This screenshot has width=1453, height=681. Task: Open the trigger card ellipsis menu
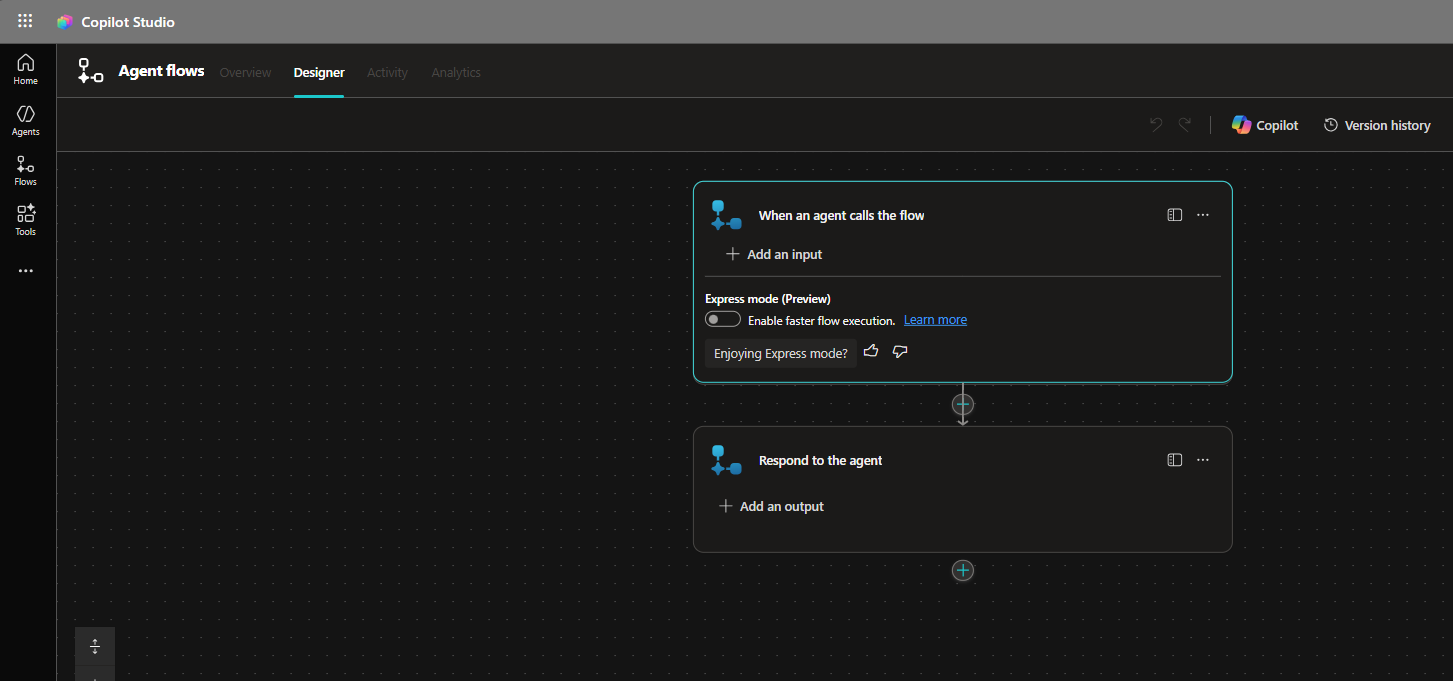click(1203, 215)
